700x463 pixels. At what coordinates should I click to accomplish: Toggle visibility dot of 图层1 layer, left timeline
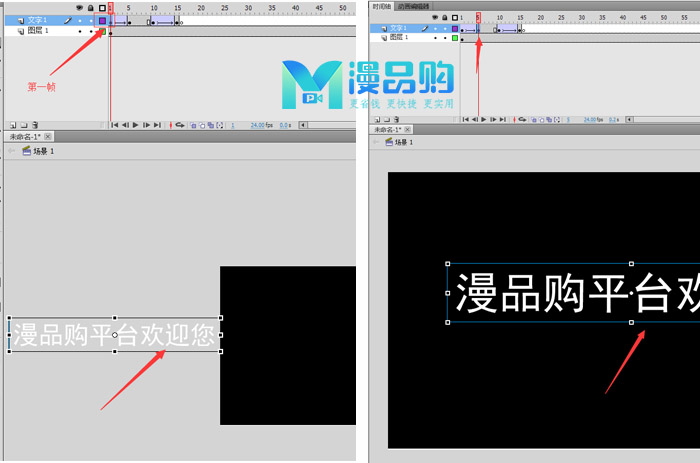pos(80,31)
